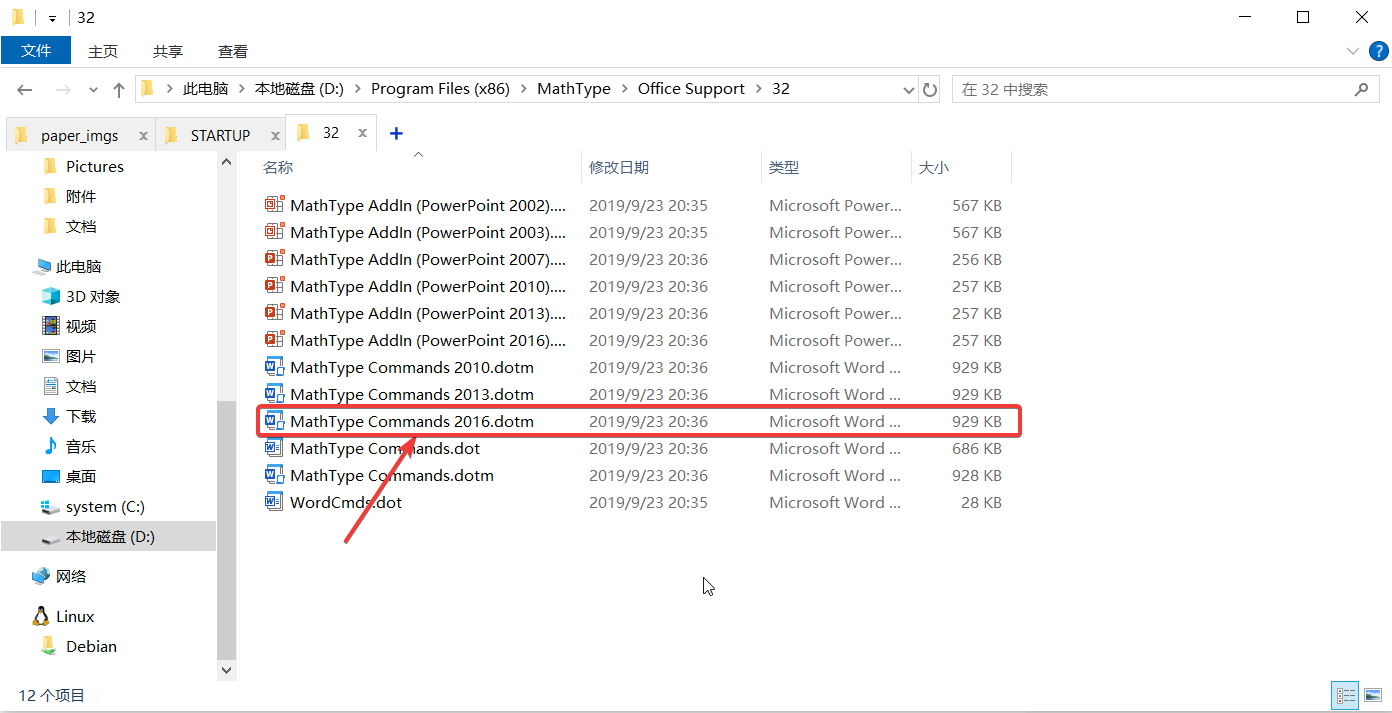The width and height of the screenshot is (1392, 713).
Task: Open the recent locations dropdown arrow
Action: click(x=94, y=90)
